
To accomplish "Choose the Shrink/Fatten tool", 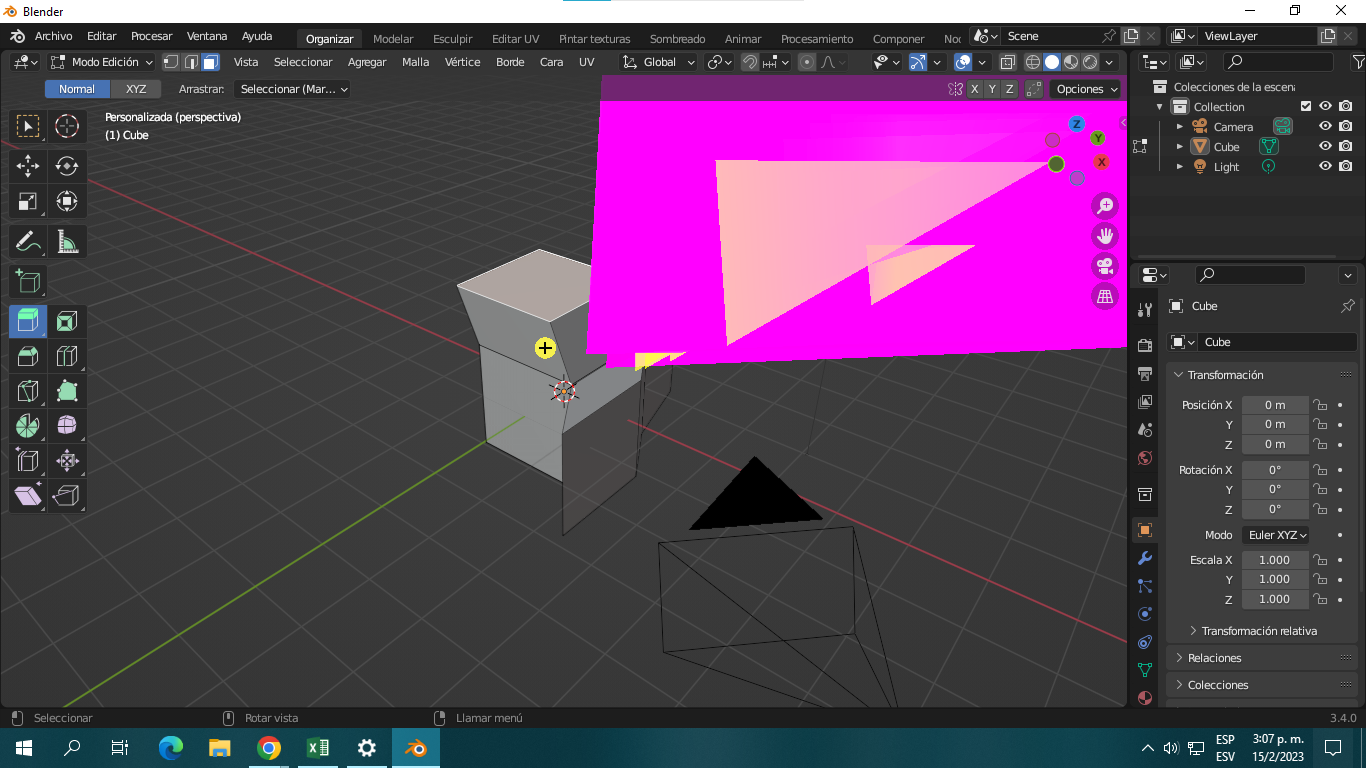I will pos(67,461).
